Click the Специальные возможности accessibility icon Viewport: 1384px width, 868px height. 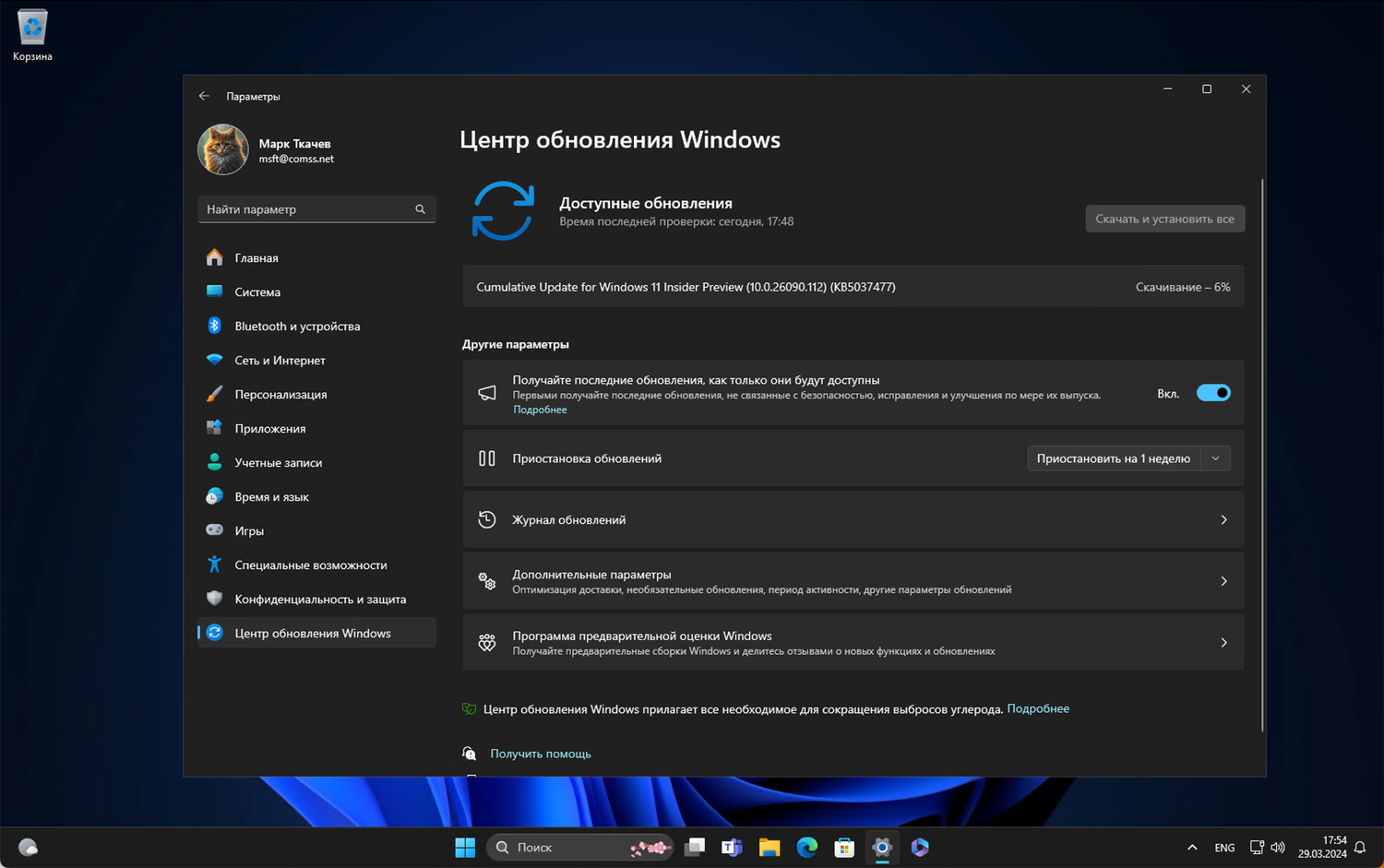click(214, 565)
